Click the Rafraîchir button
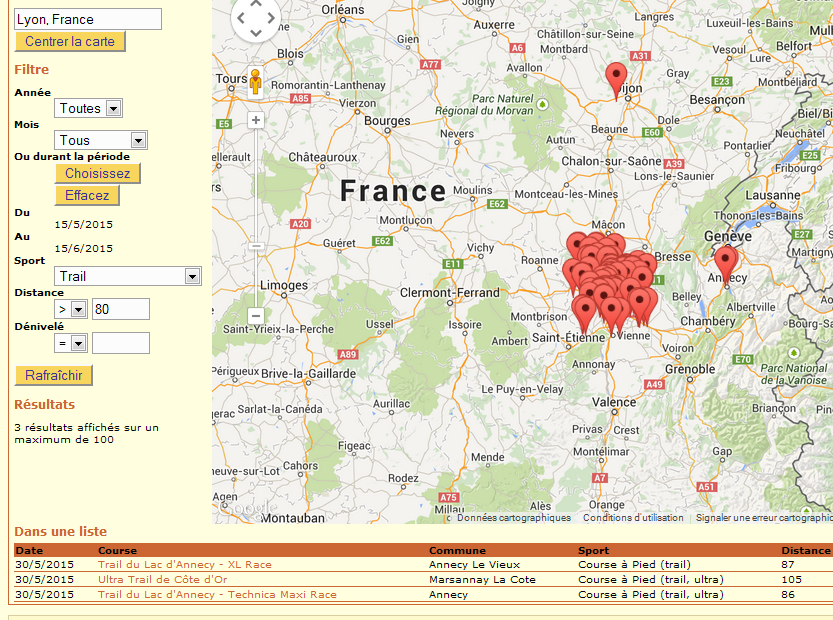 click(x=54, y=376)
